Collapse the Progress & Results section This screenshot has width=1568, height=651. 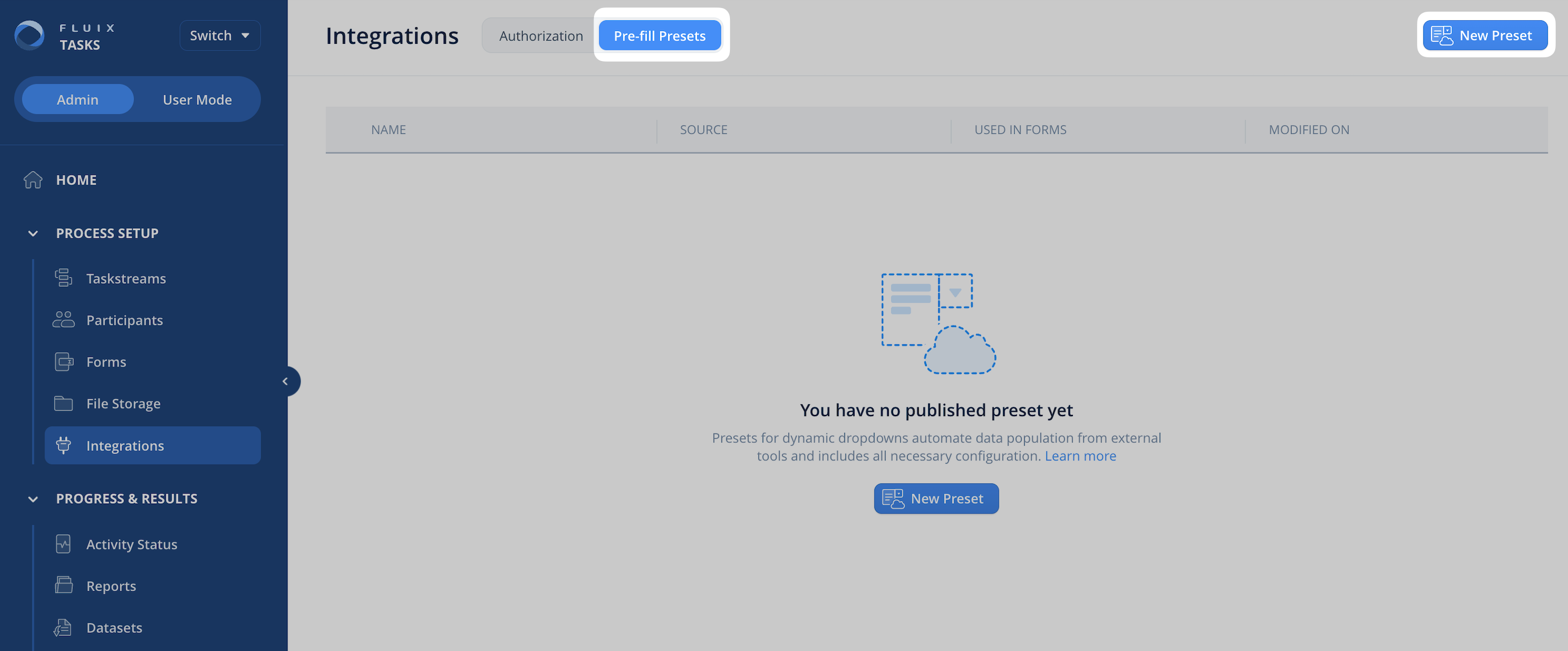tap(34, 499)
